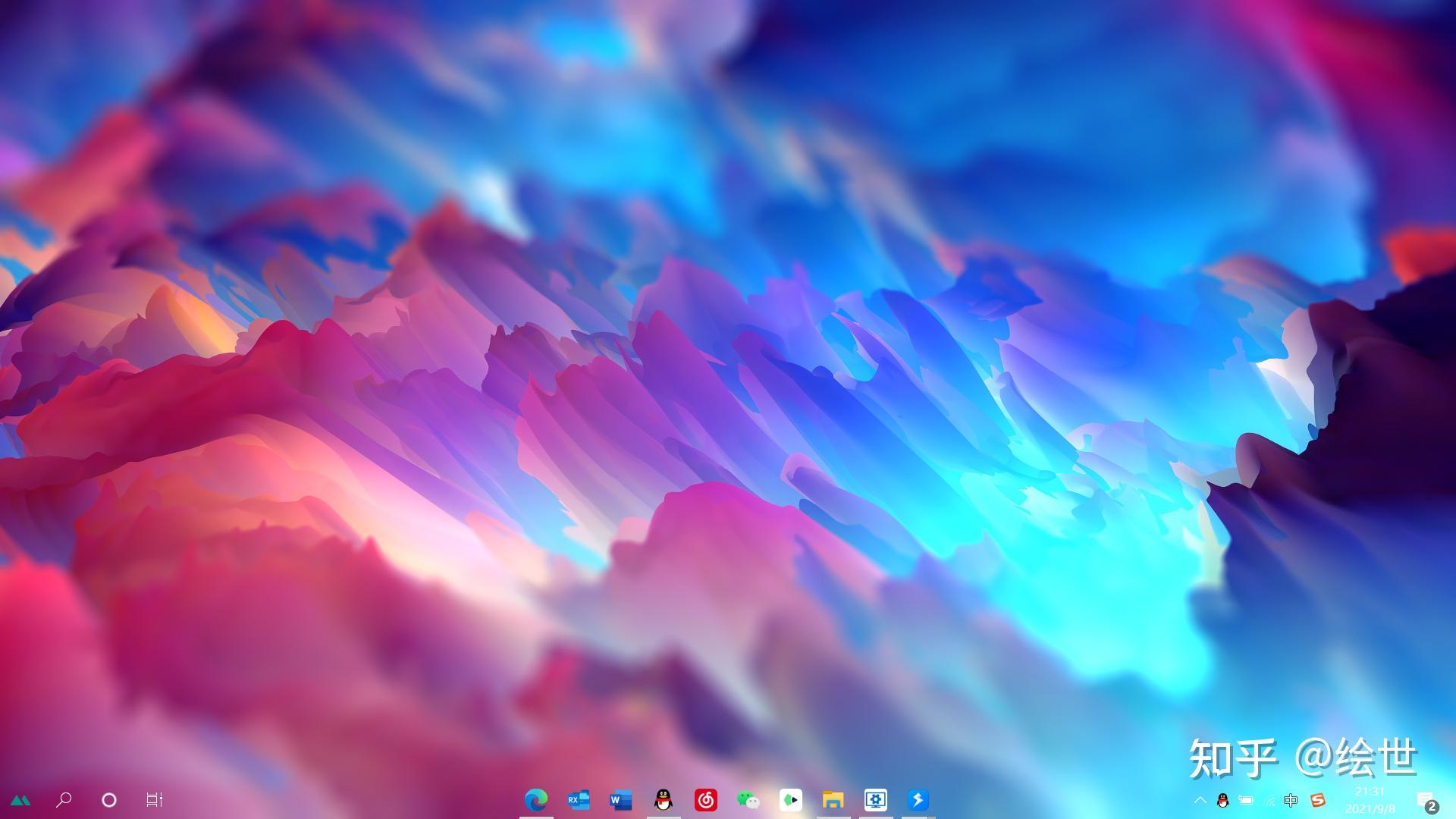Open the battery power flyout

pos(1245,800)
